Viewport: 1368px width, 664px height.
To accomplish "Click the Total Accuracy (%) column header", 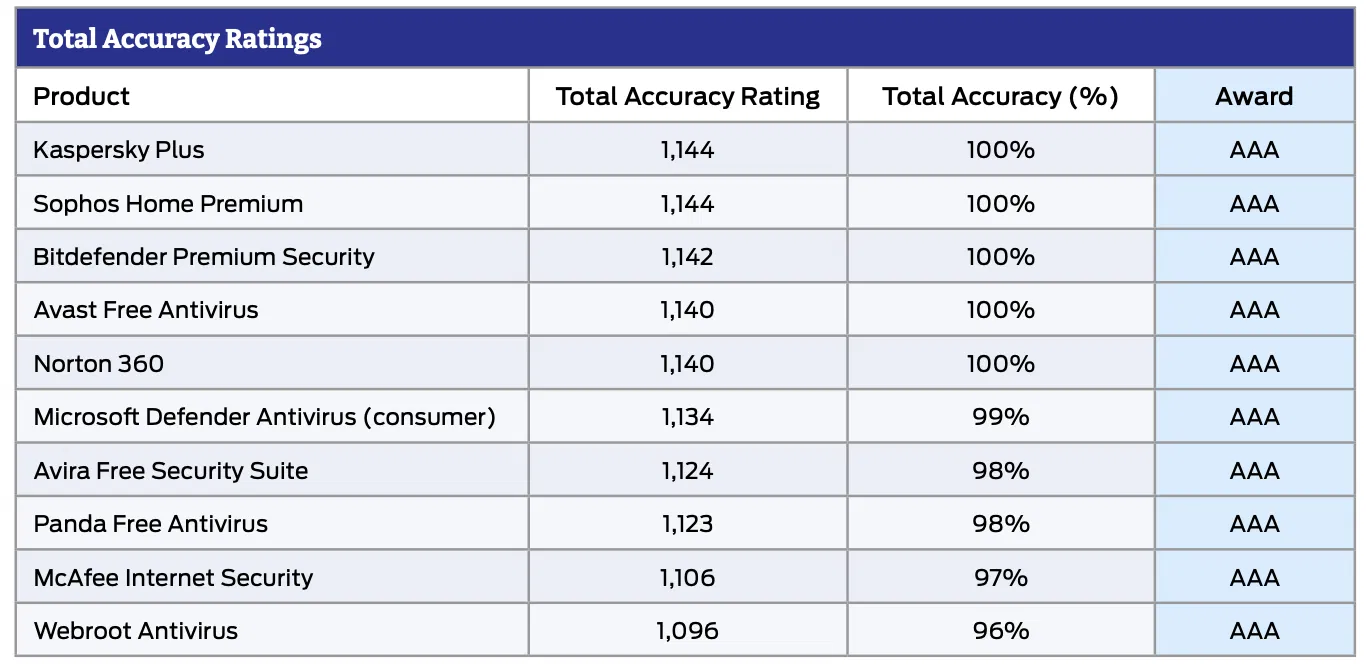I will point(1000,96).
